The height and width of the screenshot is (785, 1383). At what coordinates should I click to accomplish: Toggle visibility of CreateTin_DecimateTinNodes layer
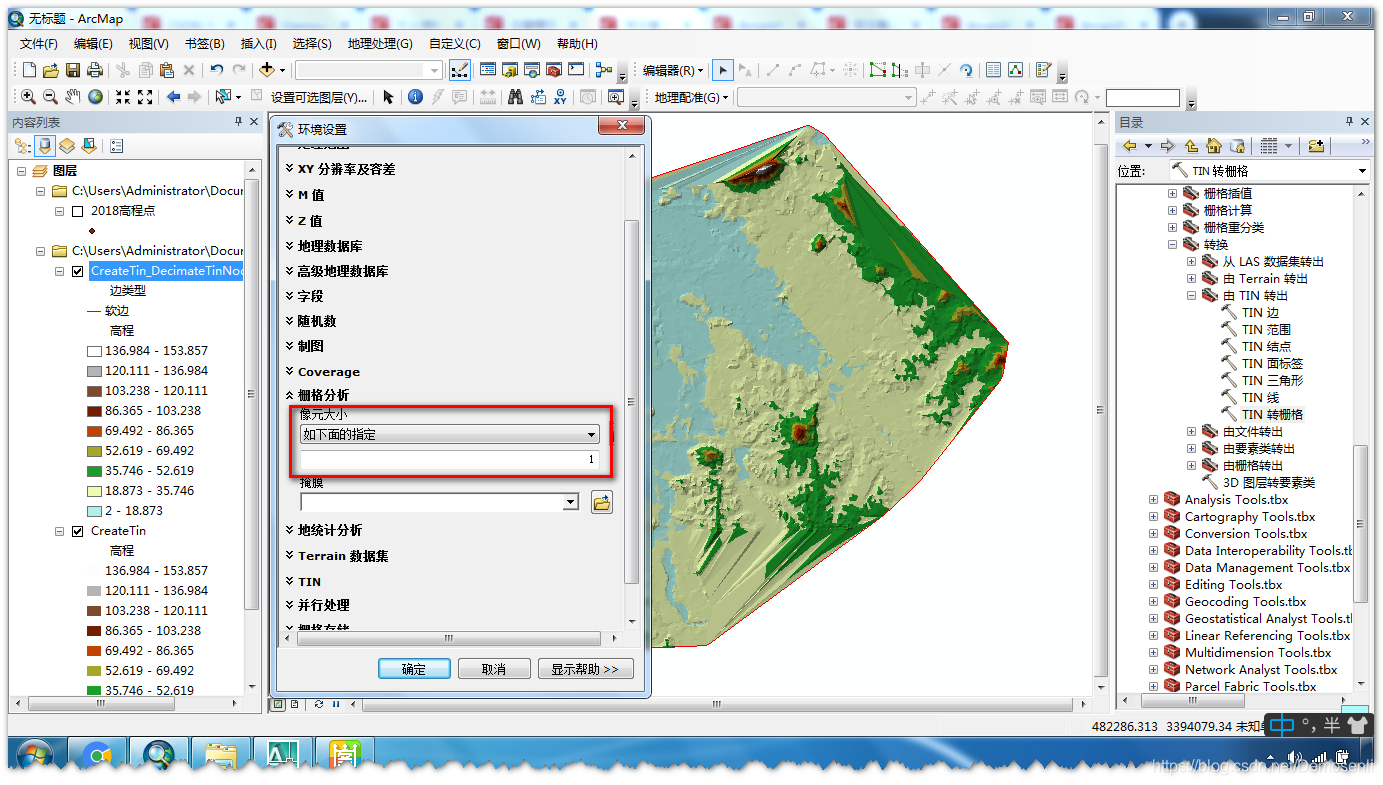77,271
